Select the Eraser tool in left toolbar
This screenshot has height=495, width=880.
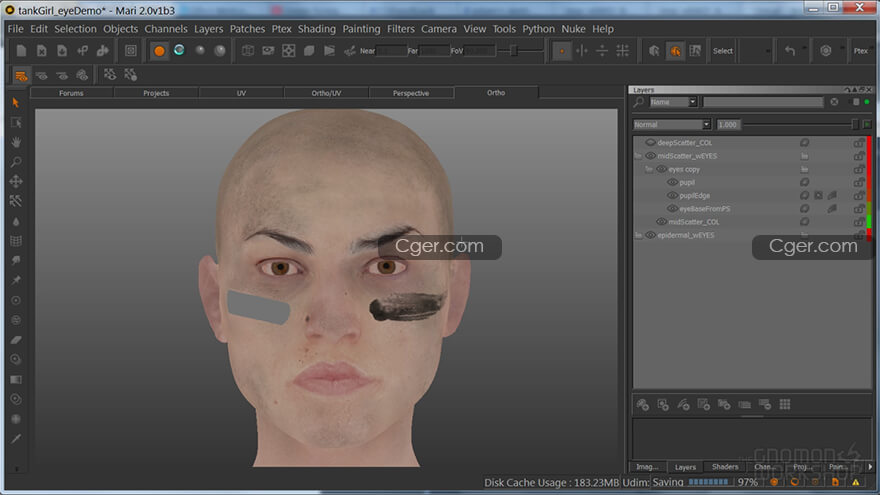click(16, 340)
